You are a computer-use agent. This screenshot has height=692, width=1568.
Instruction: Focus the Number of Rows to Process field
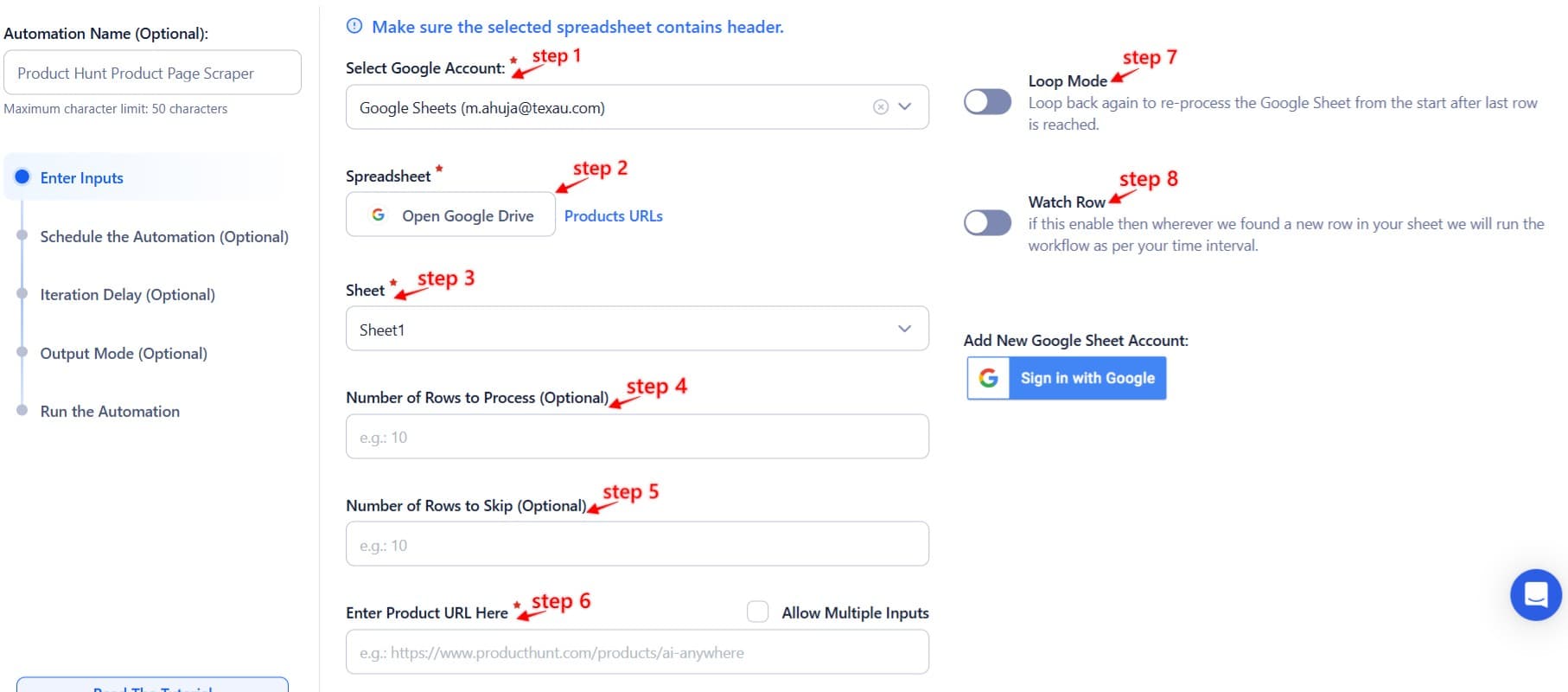(x=637, y=437)
